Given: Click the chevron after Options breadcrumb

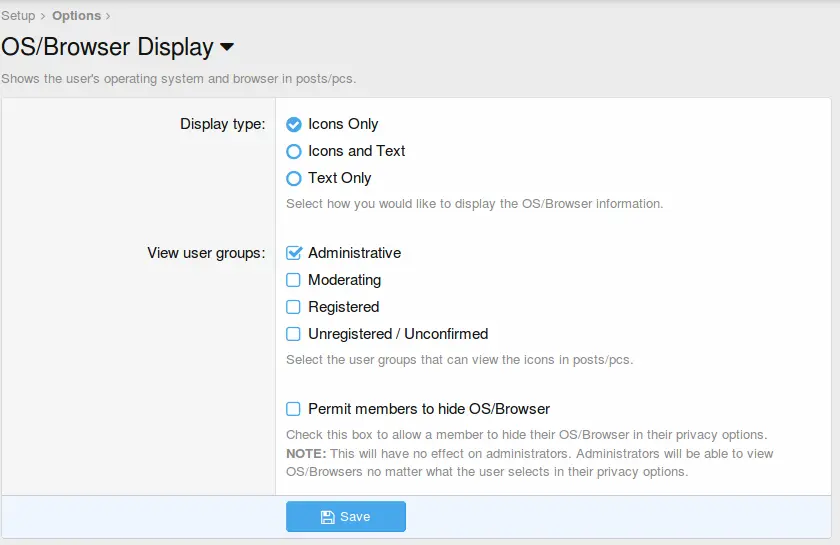Looking at the screenshot, I should (x=108, y=16).
